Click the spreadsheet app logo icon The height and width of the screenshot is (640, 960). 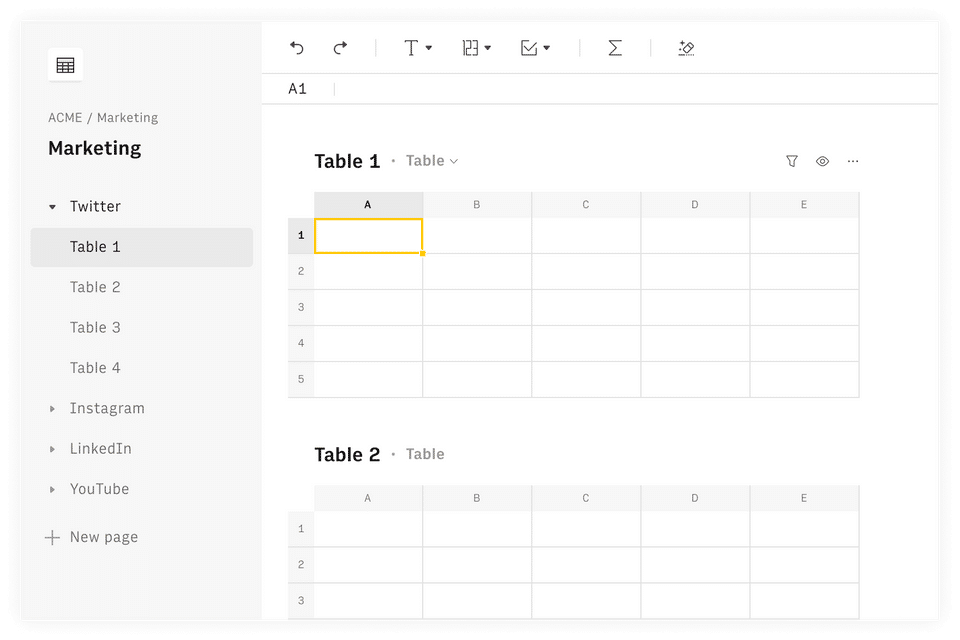66,65
